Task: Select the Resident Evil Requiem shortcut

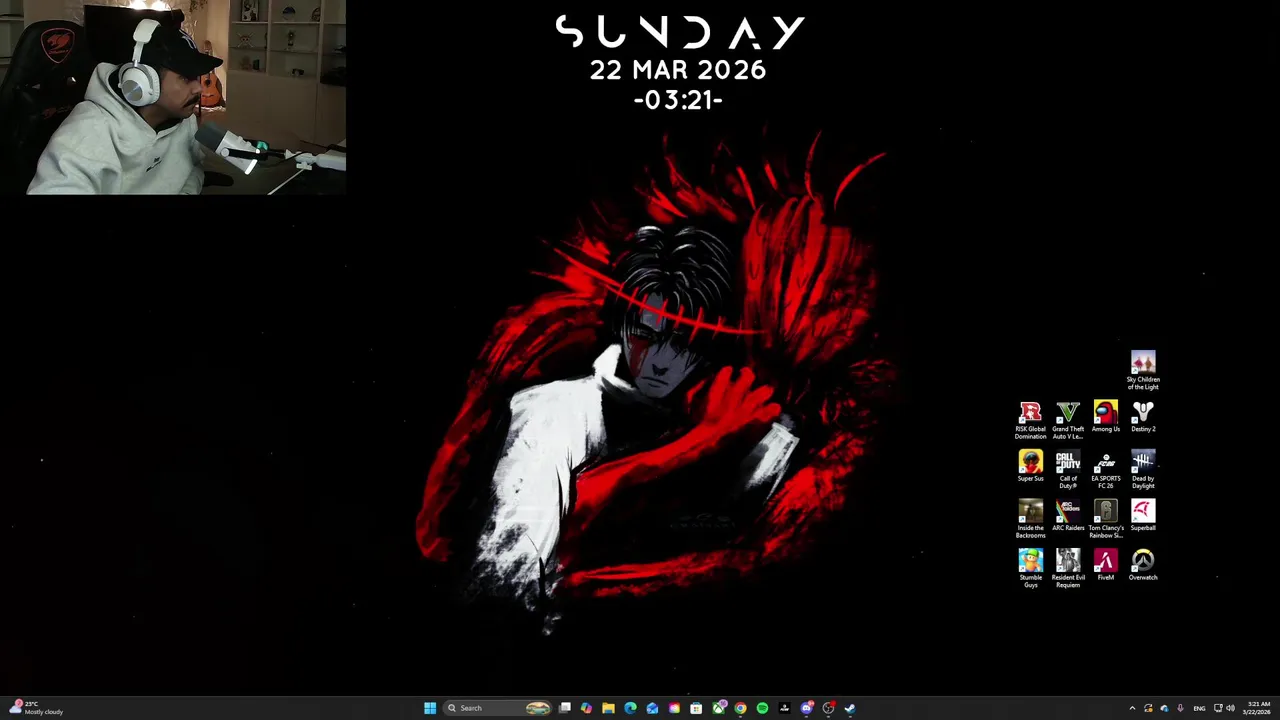Action: pyautogui.click(x=1068, y=569)
